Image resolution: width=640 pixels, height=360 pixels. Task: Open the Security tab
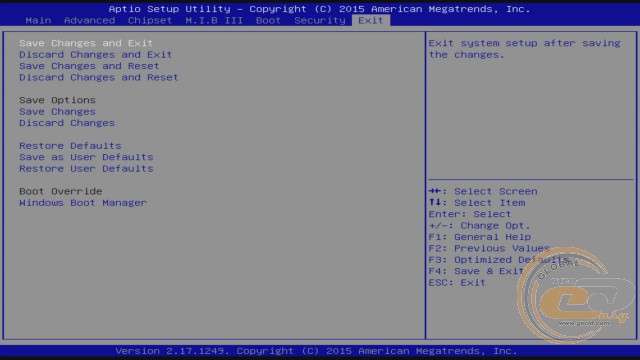point(320,20)
